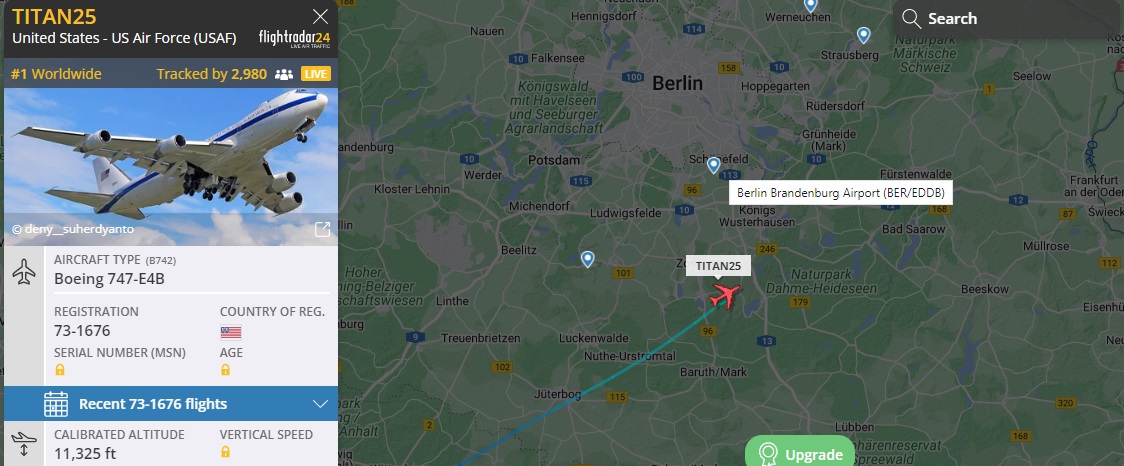The height and width of the screenshot is (466, 1124).
Task: Click into the Search field
Action: tap(1006, 19)
